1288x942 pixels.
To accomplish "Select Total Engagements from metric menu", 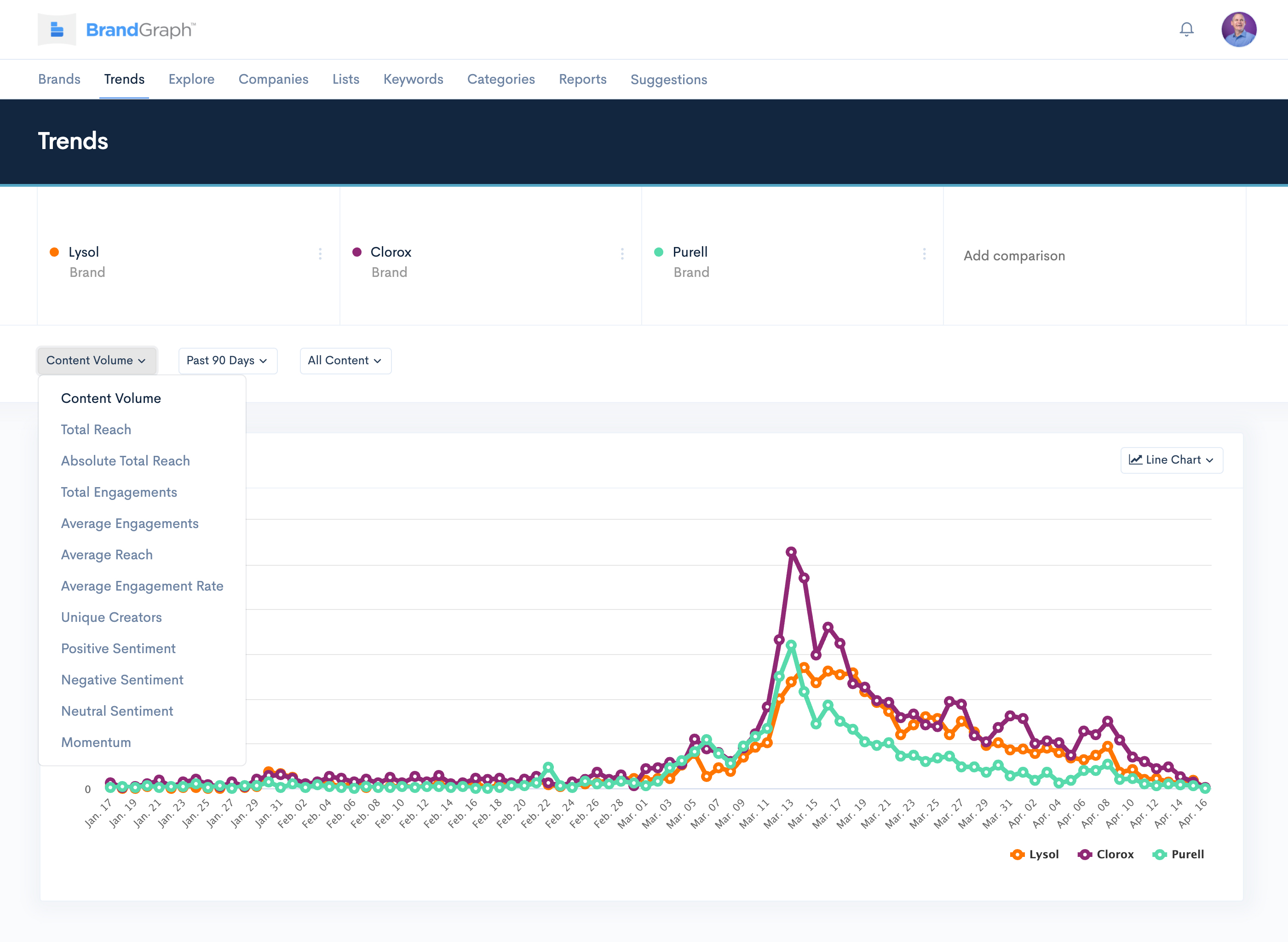I will (x=119, y=492).
